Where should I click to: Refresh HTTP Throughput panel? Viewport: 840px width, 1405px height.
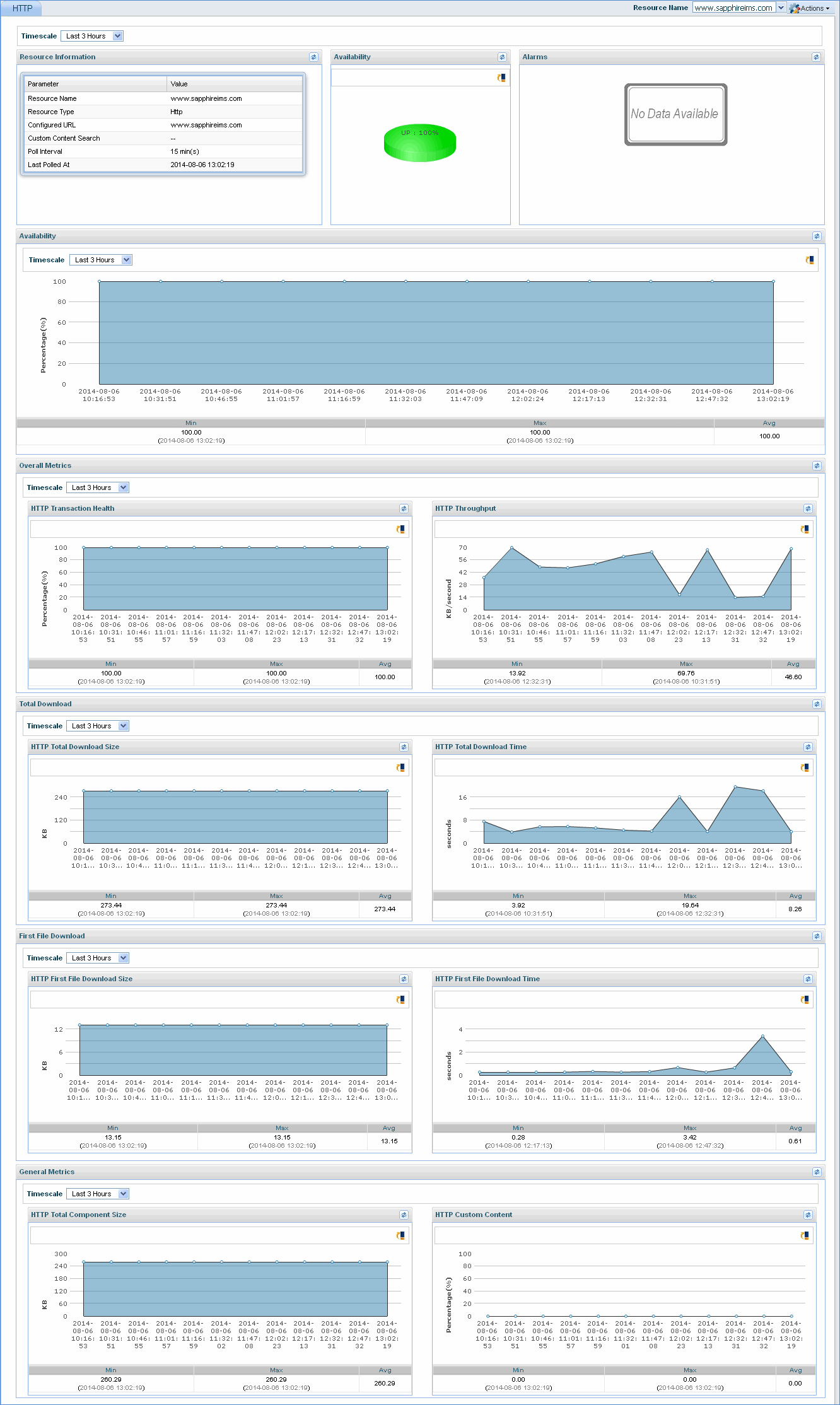tap(808, 508)
